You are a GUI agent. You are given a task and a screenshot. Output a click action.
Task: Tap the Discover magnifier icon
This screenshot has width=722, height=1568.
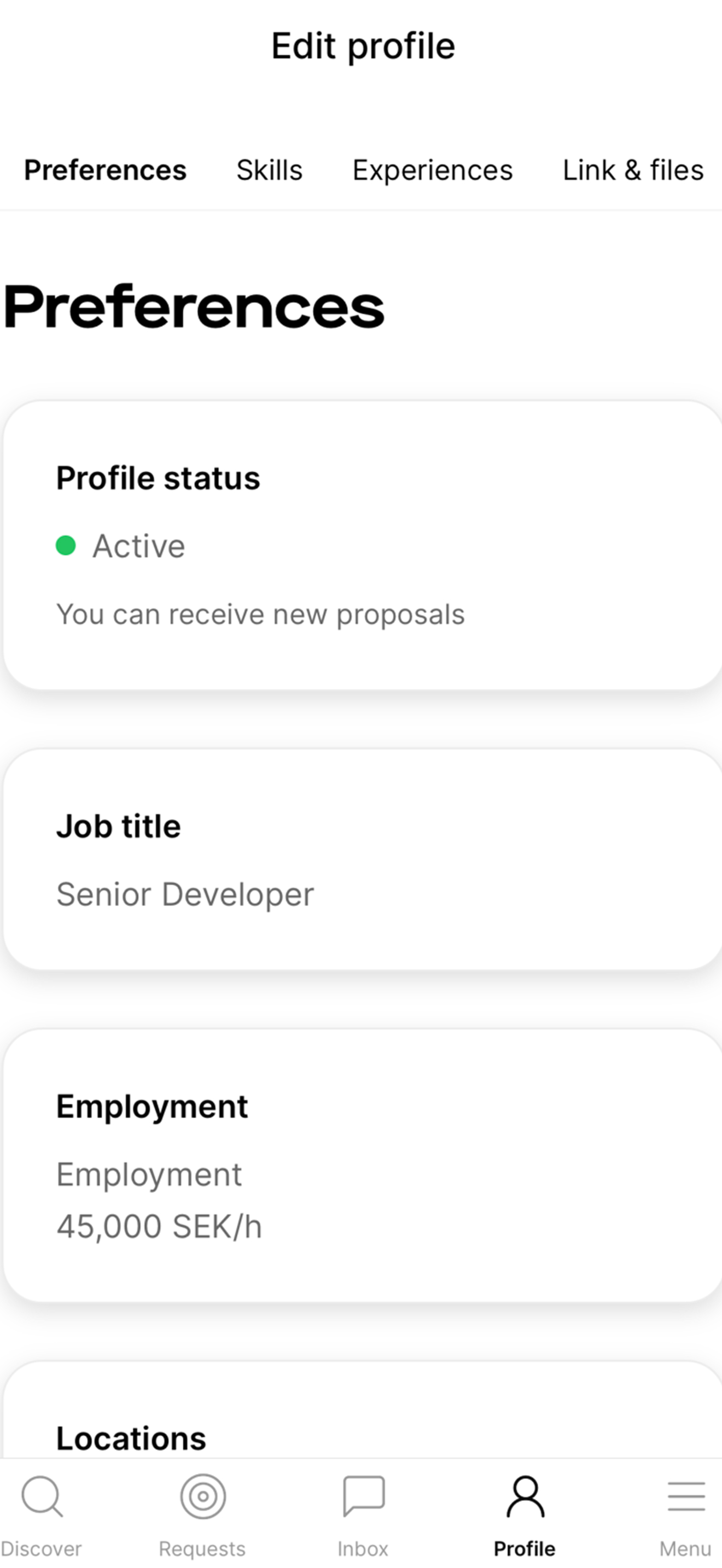click(42, 1496)
